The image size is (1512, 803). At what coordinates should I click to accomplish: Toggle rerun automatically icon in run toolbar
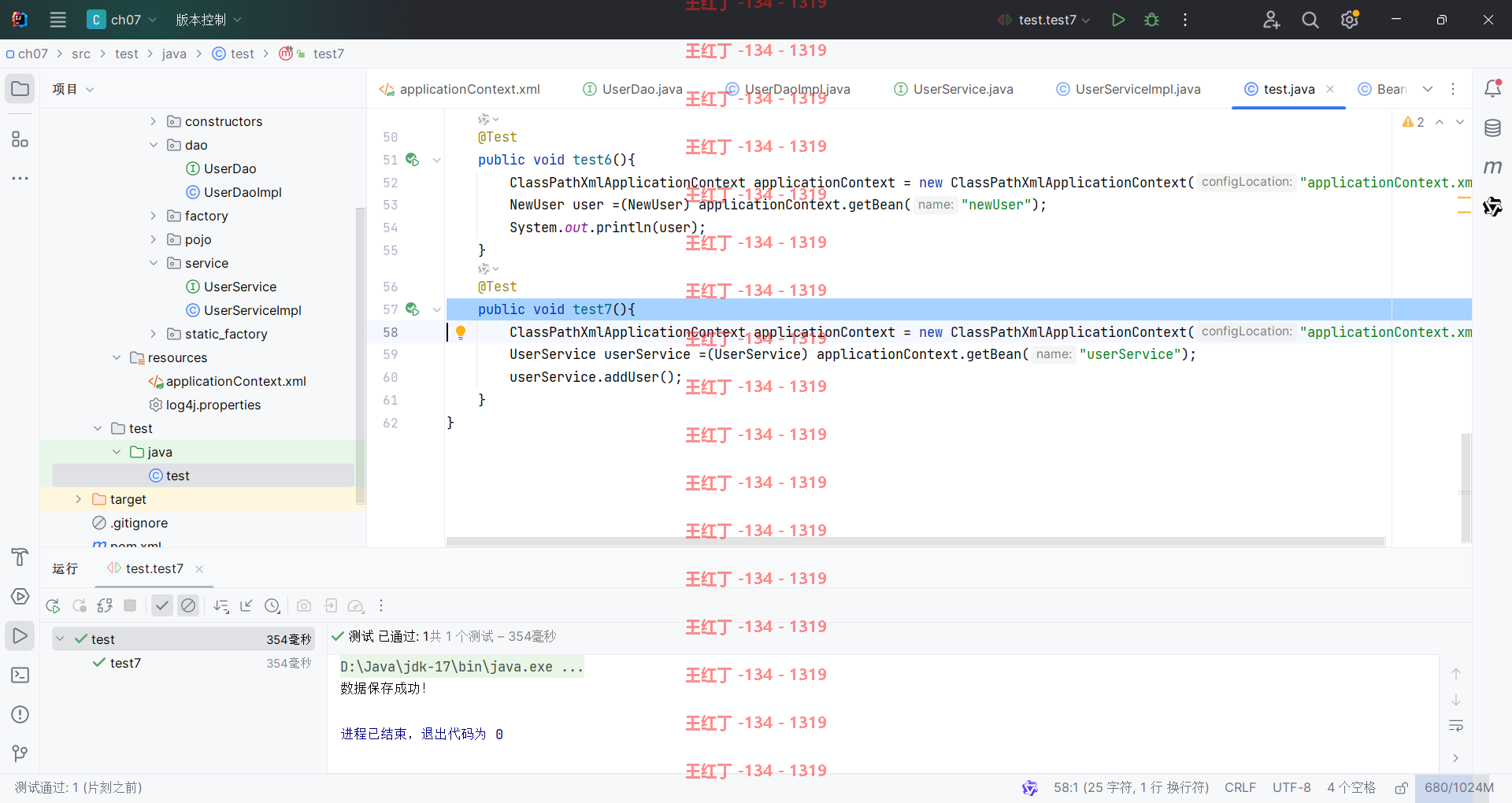tap(105, 605)
